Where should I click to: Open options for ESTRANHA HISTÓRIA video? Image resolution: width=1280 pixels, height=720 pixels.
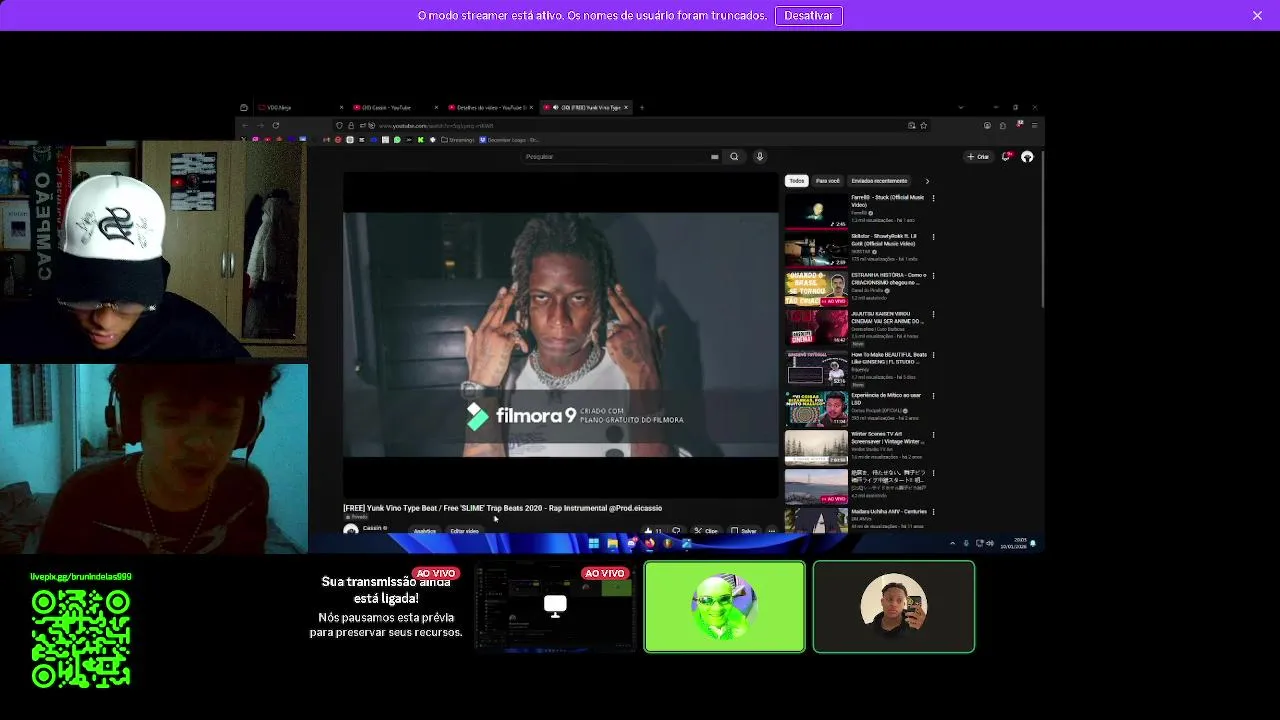click(x=933, y=275)
